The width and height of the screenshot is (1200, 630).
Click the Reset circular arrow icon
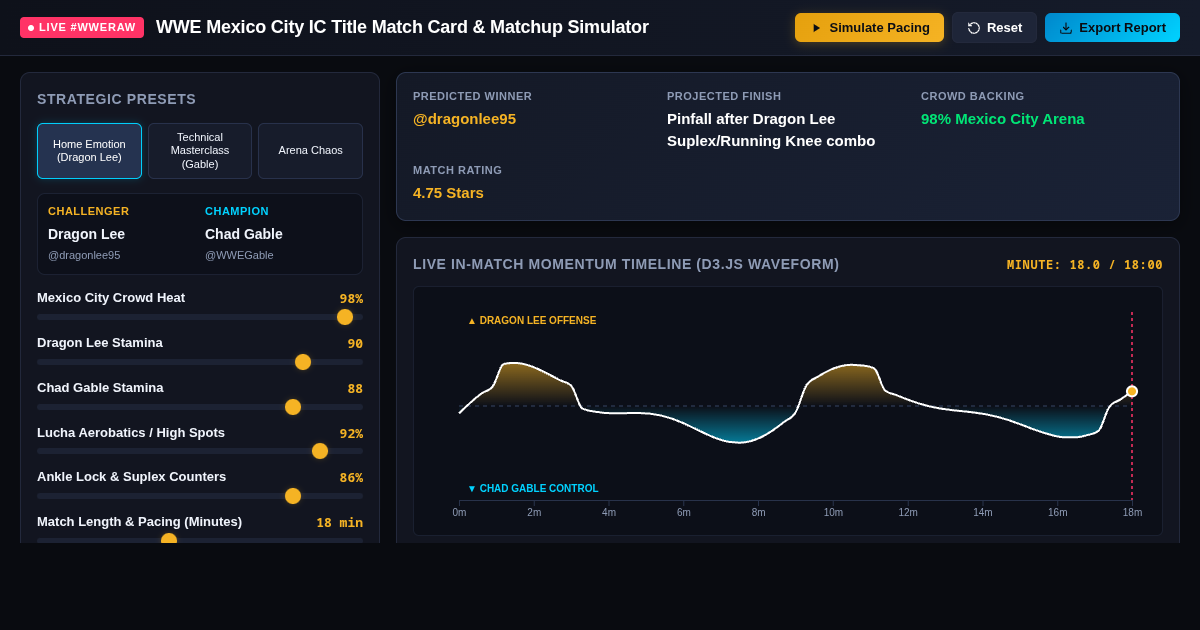pos(974,28)
